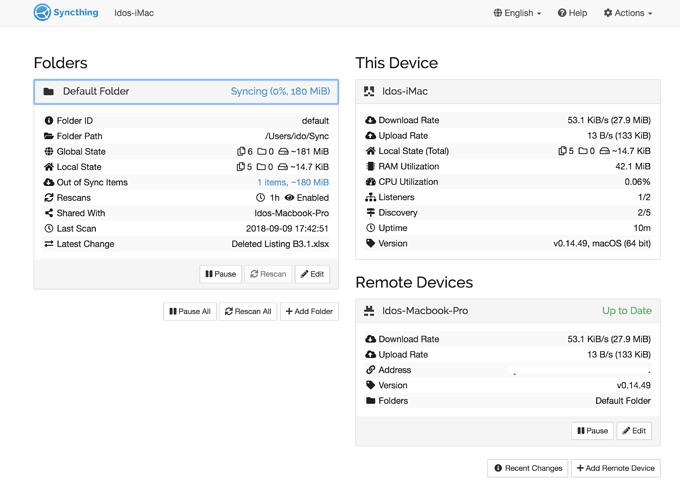Click the RAM Utilization chip icon
The width and height of the screenshot is (680, 500).
[370, 167]
